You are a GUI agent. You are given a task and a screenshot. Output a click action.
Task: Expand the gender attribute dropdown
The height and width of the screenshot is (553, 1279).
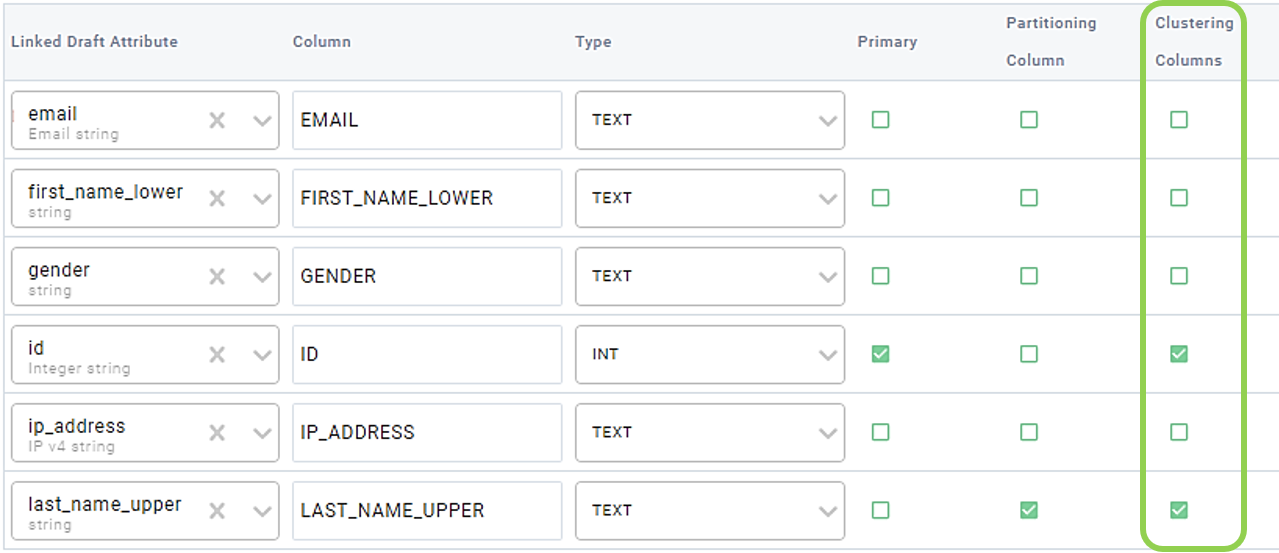tap(262, 276)
